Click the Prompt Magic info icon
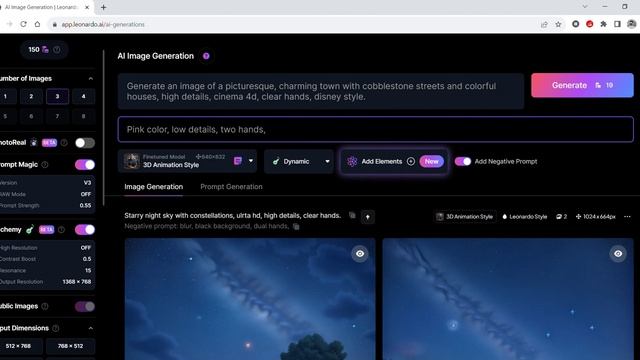The height and width of the screenshot is (360, 640). [x=45, y=164]
